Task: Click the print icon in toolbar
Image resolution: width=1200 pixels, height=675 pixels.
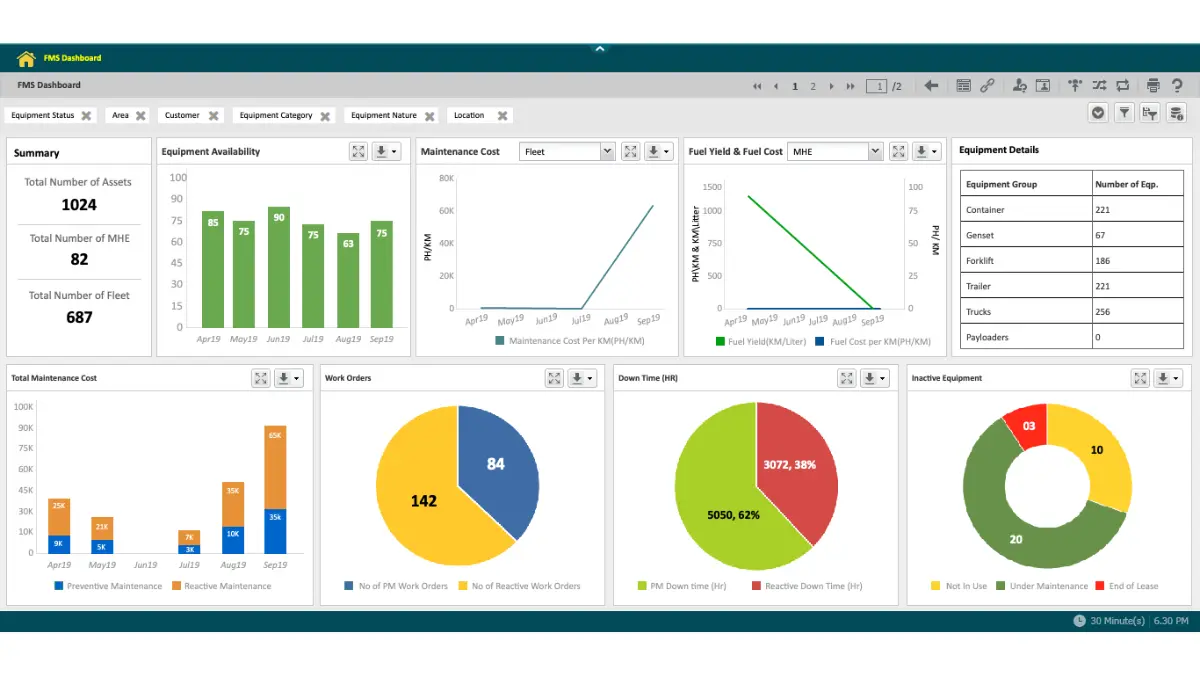Action: [1153, 86]
